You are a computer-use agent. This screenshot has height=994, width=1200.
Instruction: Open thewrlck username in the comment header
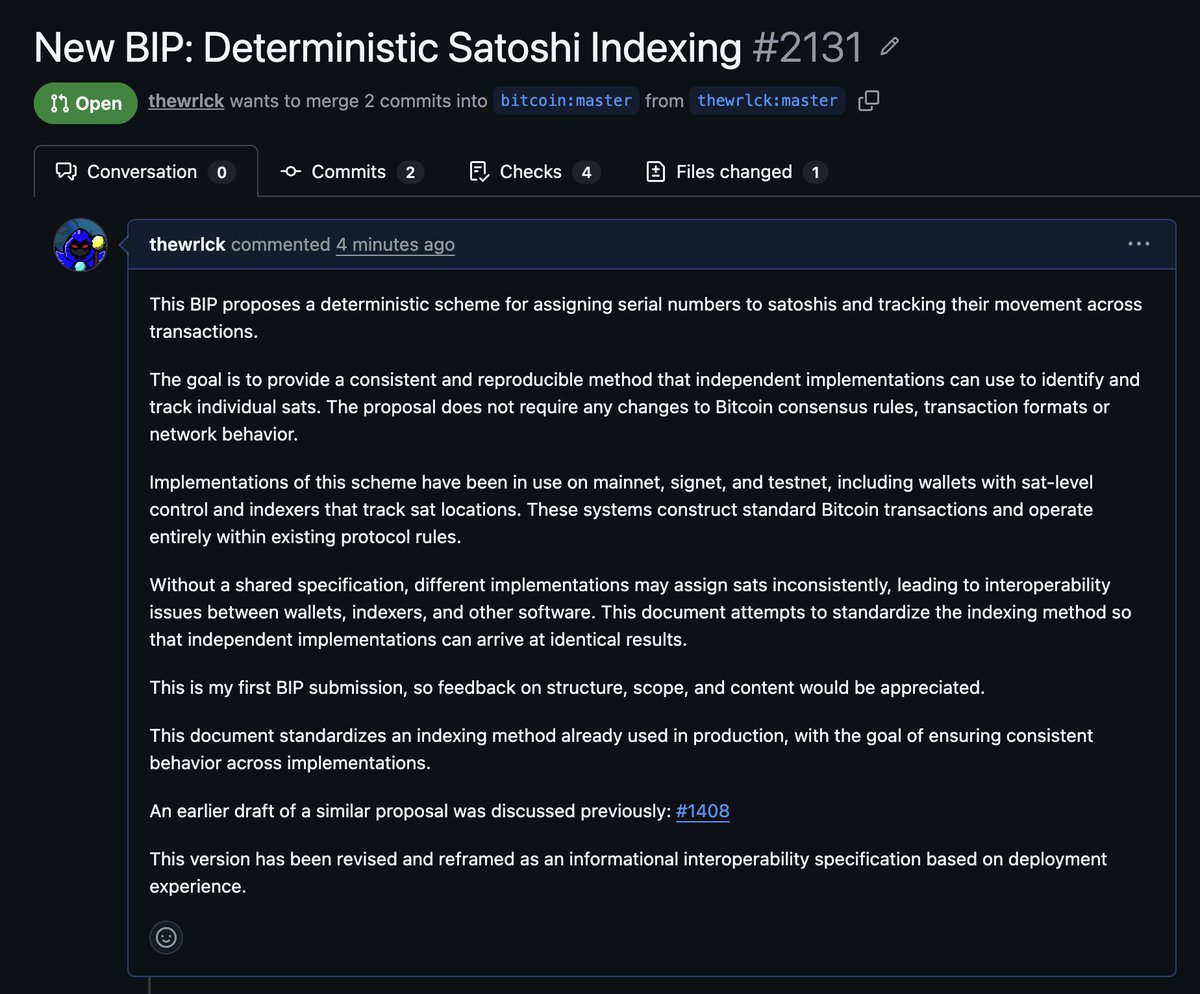pyautogui.click(x=187, y=244)
